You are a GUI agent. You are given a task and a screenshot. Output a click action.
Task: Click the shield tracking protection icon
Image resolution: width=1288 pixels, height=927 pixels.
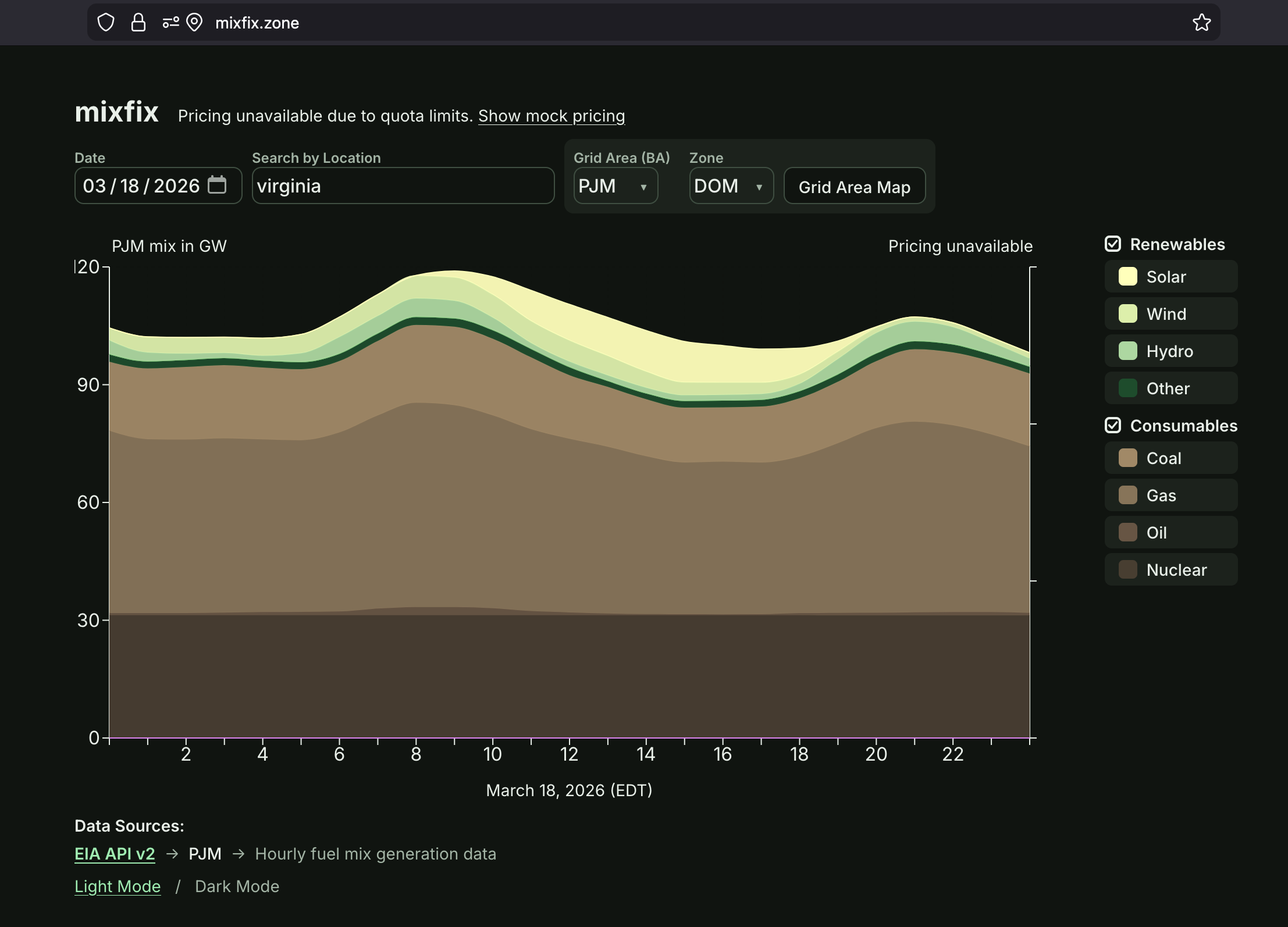click(106, 23)
